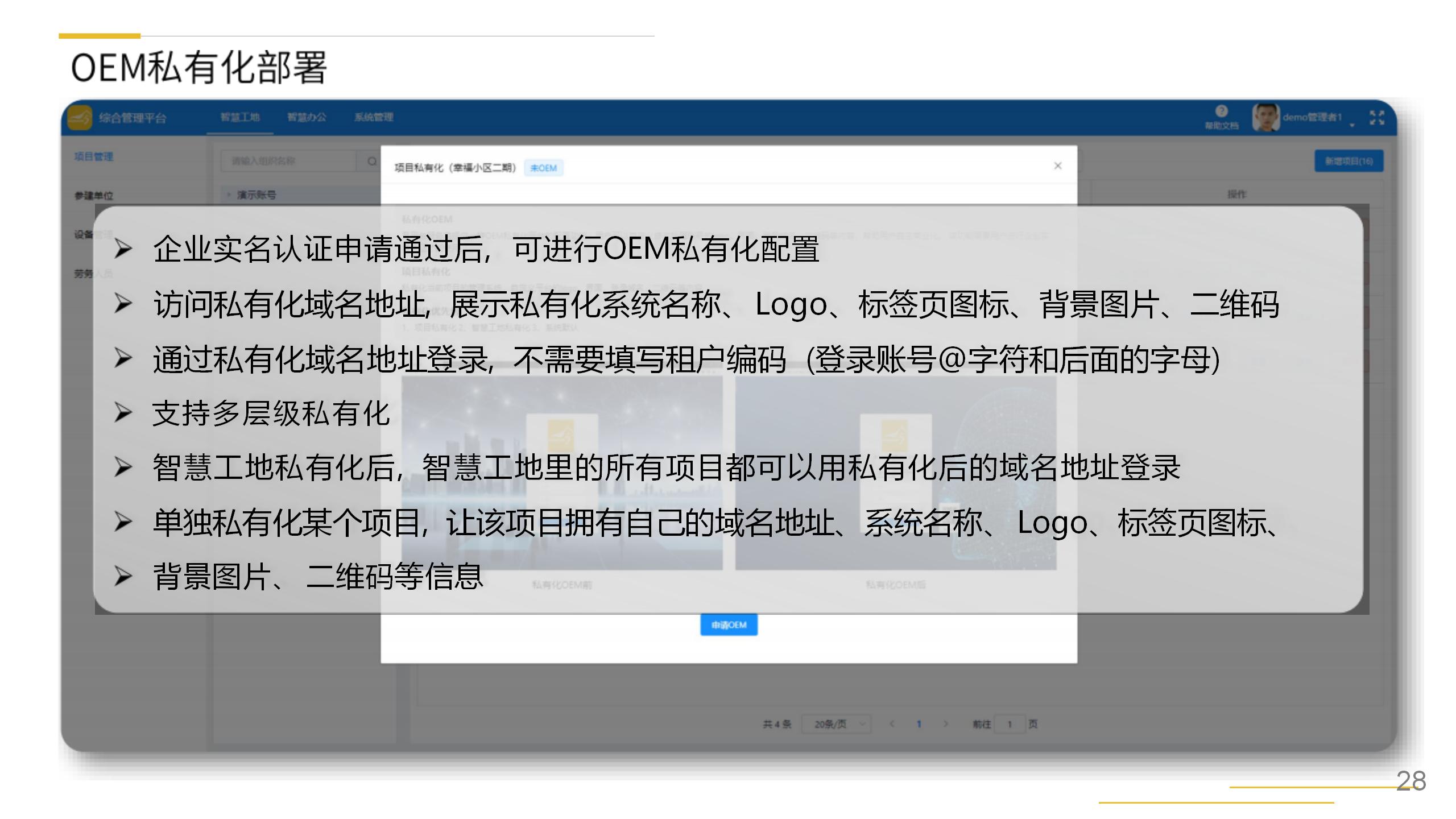Viewport: 1456px width, 819px height.
Task: Toggle fullscreen with the expand icon
Action: [1377, 118]
